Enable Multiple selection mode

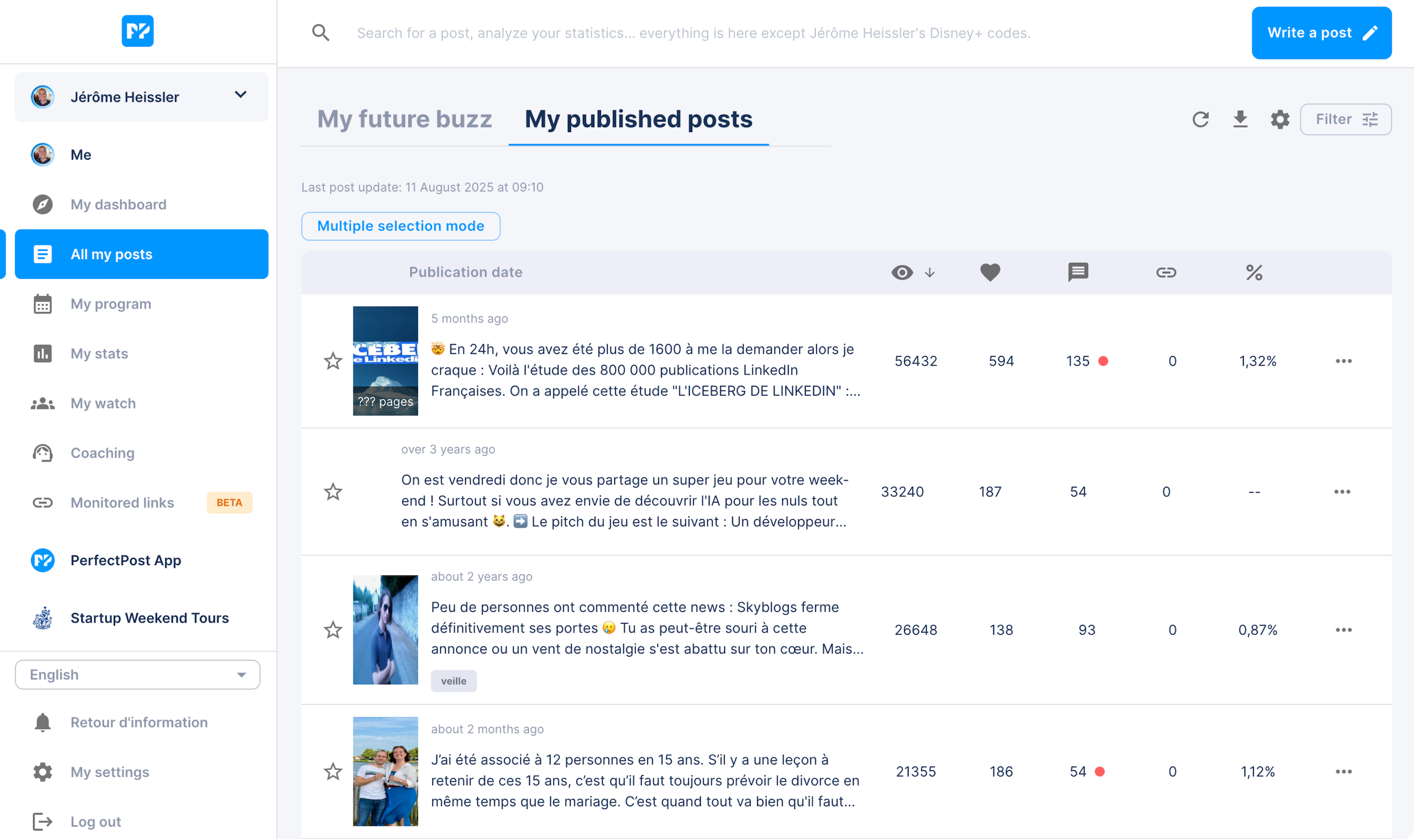tap(400, 226)
